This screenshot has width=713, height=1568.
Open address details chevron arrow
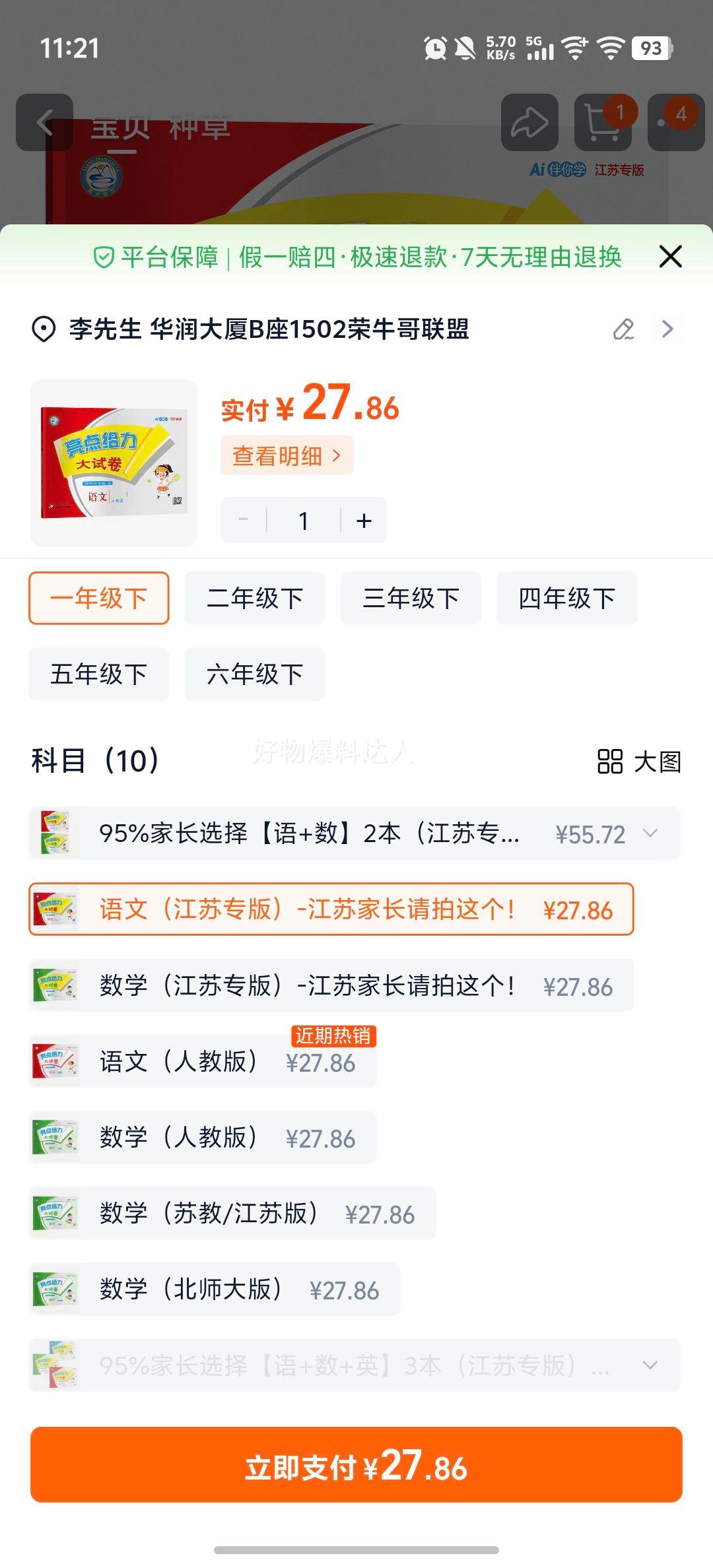pyautogui.click(x=667, y=329)
